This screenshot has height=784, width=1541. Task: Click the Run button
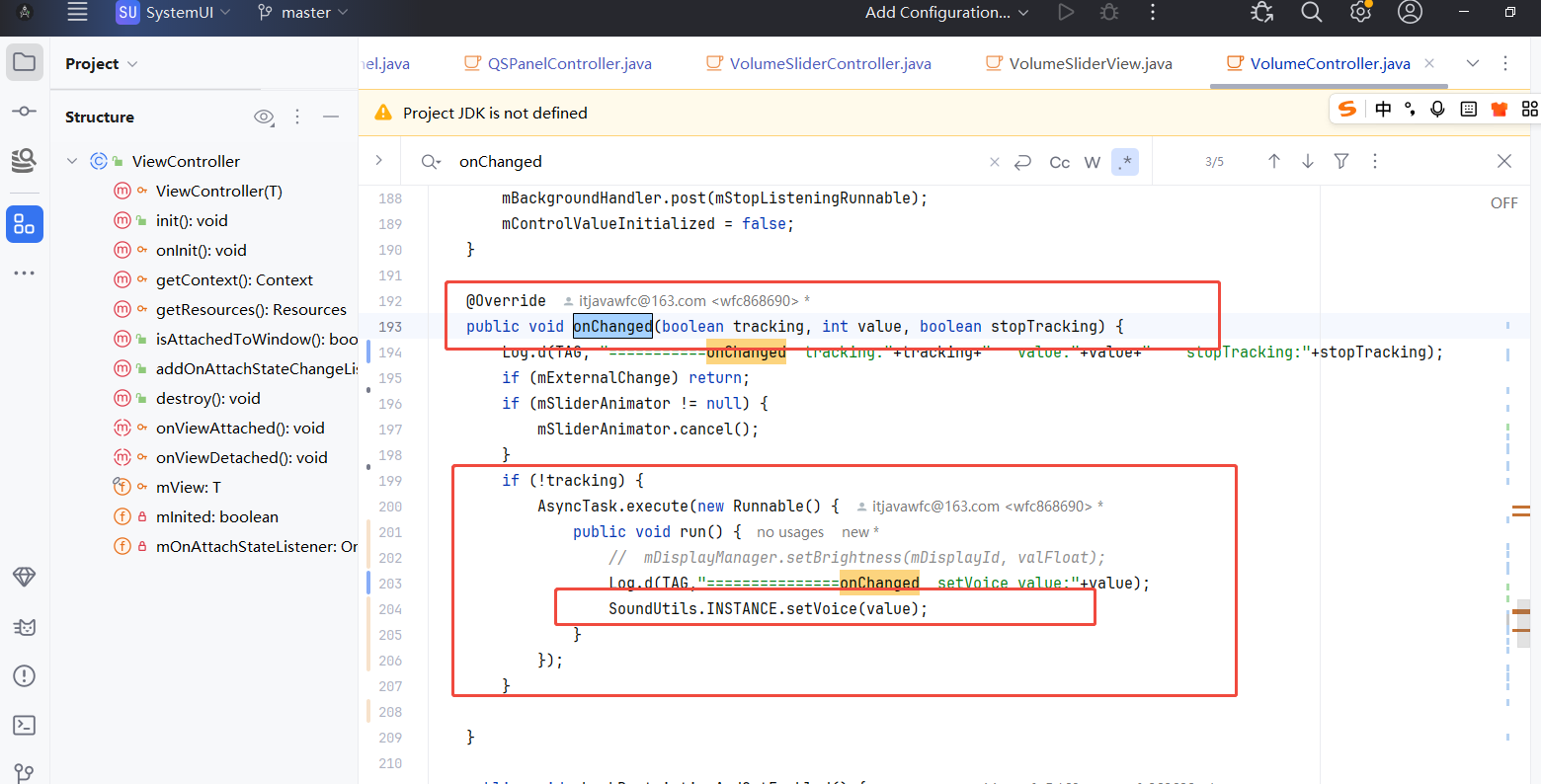(x=1066, y=12)
